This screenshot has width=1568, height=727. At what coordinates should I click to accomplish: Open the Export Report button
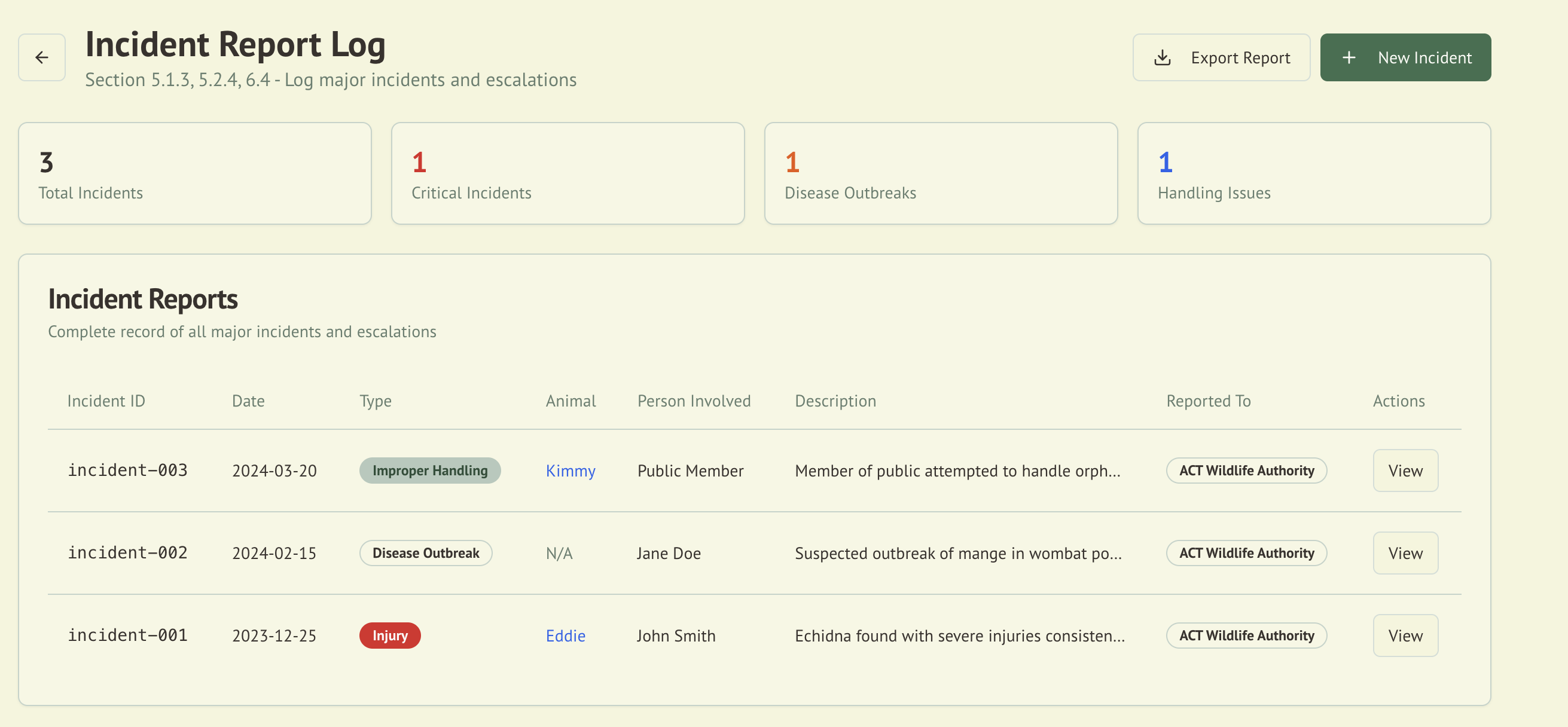tap(1222, 57)
